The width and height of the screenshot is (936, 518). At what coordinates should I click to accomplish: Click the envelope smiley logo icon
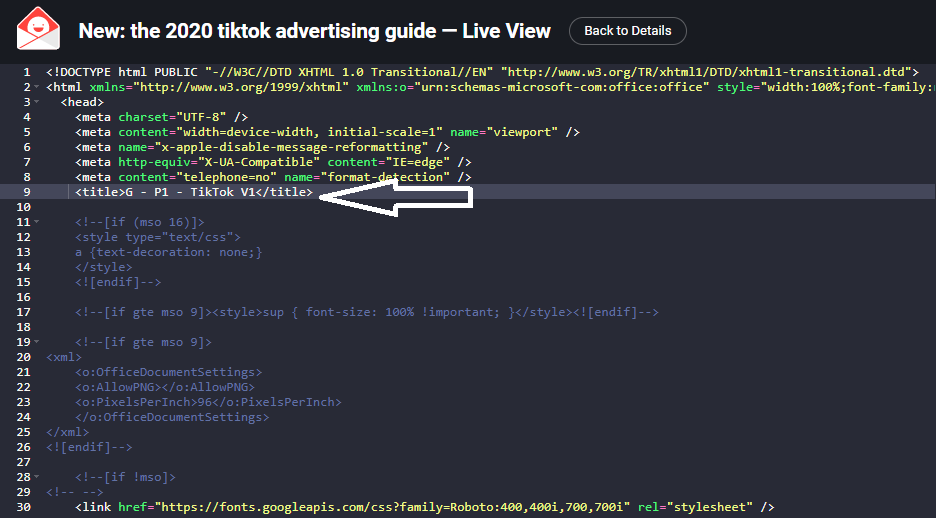tap(38, 28)
